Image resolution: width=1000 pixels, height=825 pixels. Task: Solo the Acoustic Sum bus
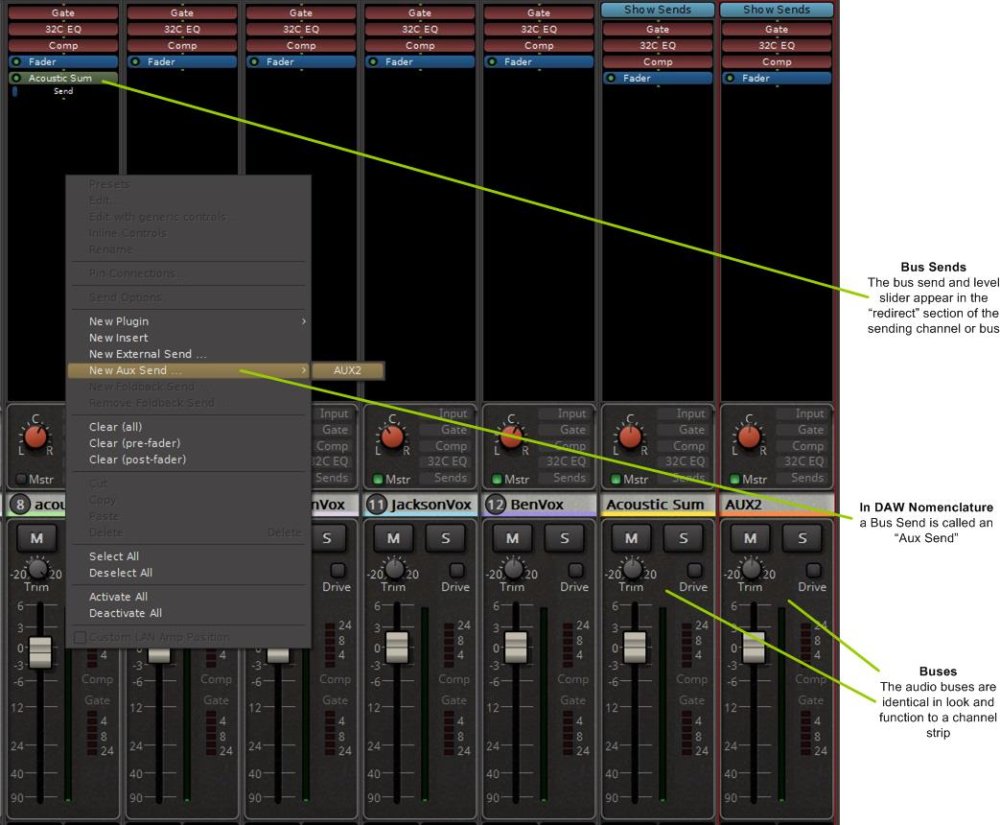click(x=683, y=537)
